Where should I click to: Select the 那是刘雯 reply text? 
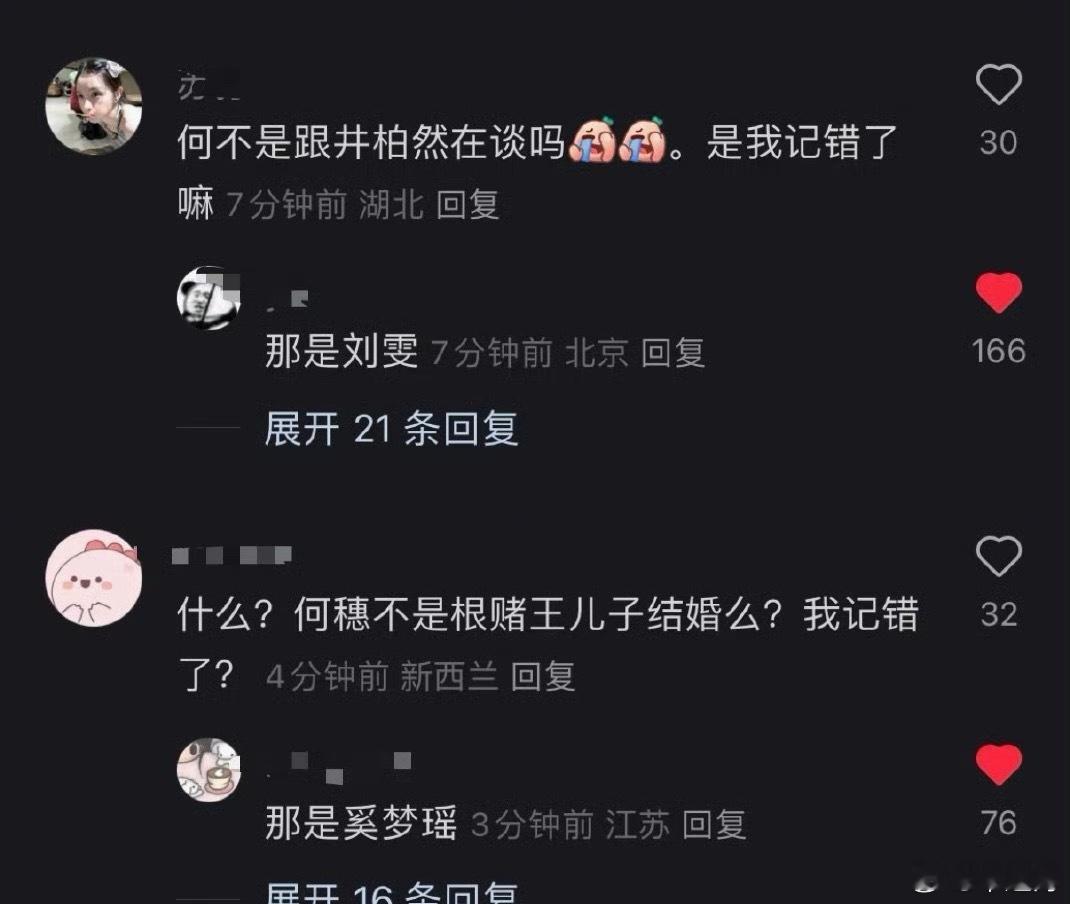coord(342,352)
